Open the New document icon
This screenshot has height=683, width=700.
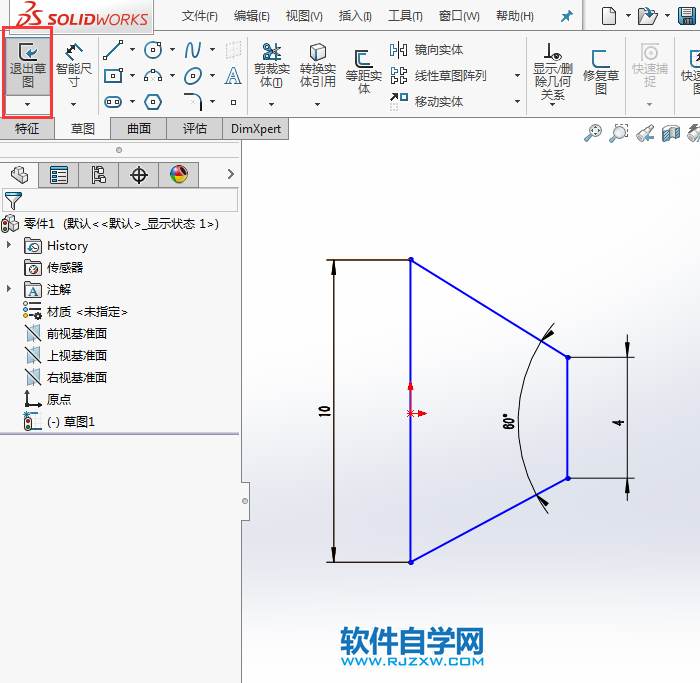coord(609,16)
